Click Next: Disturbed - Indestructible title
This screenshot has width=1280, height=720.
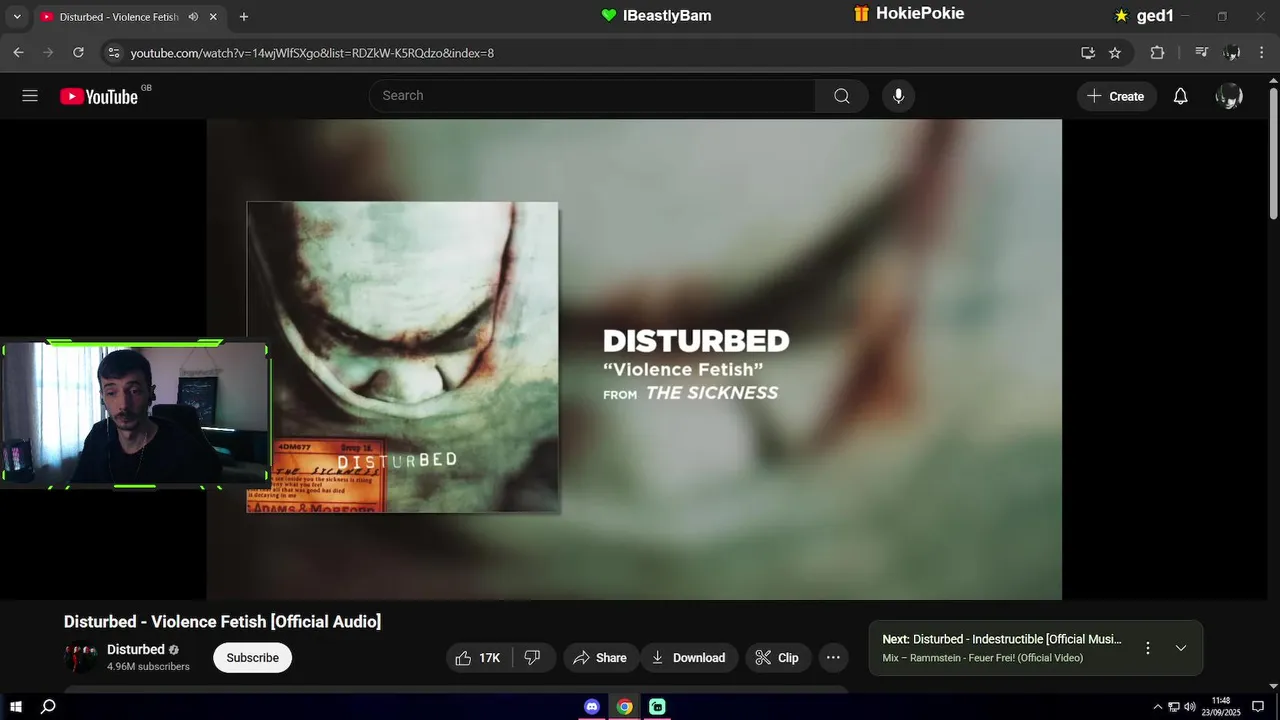click(x=1002, y=639)
